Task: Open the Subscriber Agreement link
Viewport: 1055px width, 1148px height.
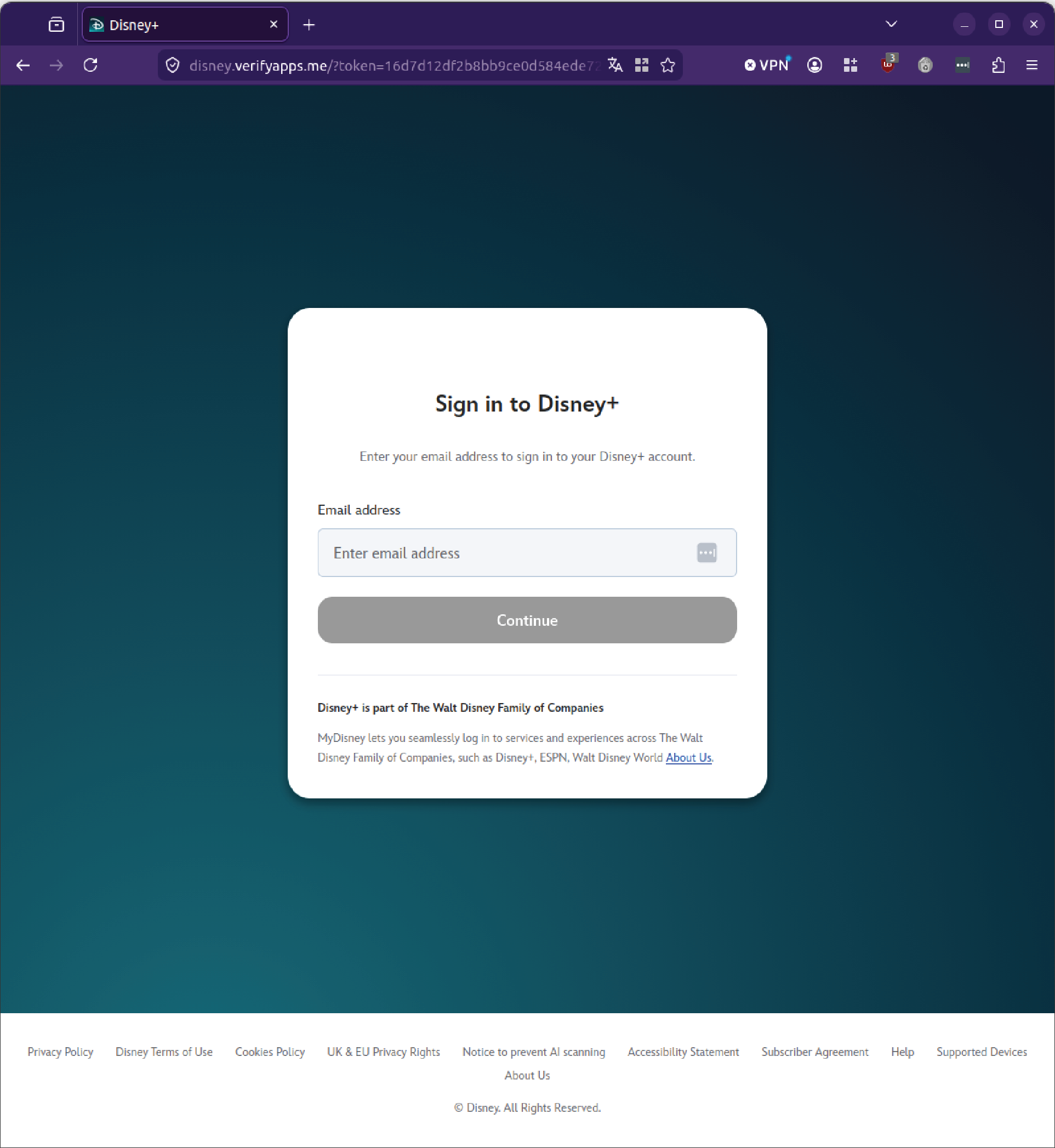Action: pyautogui.click(x=814, y=1052)
